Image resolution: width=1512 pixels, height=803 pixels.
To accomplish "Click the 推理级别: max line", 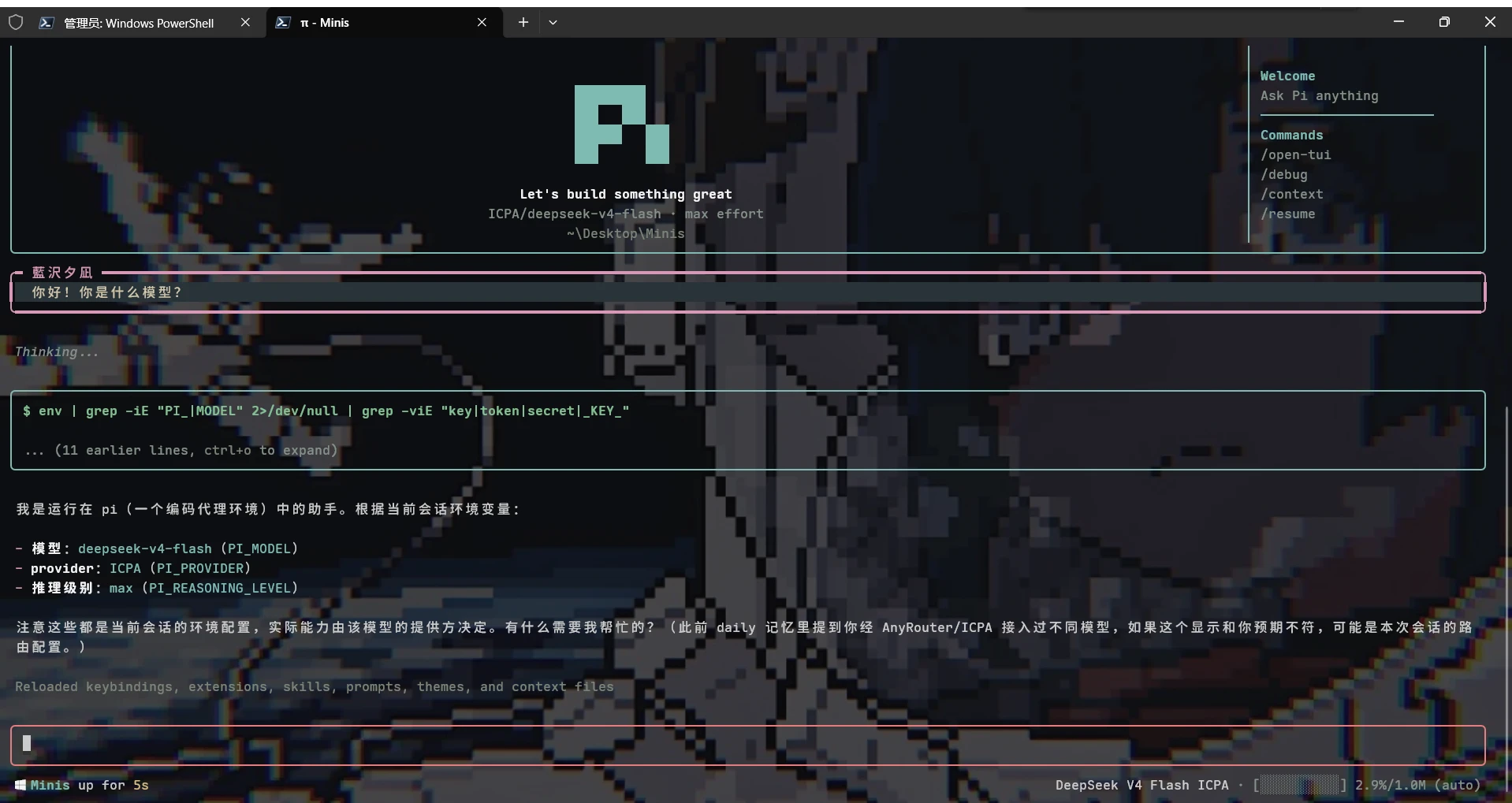I will point(157,588).
